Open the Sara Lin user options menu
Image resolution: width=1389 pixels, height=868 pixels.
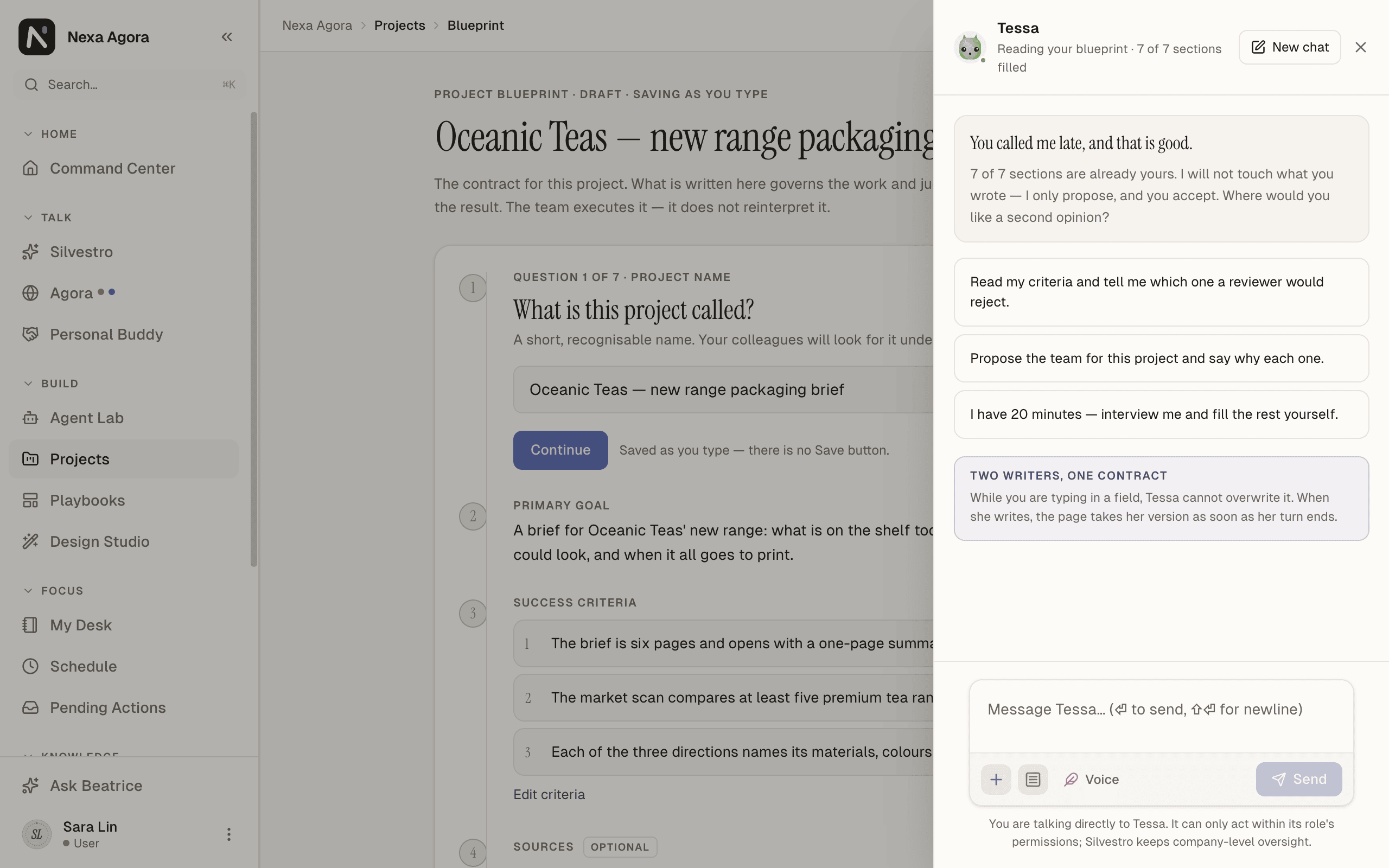click(228, 835)
